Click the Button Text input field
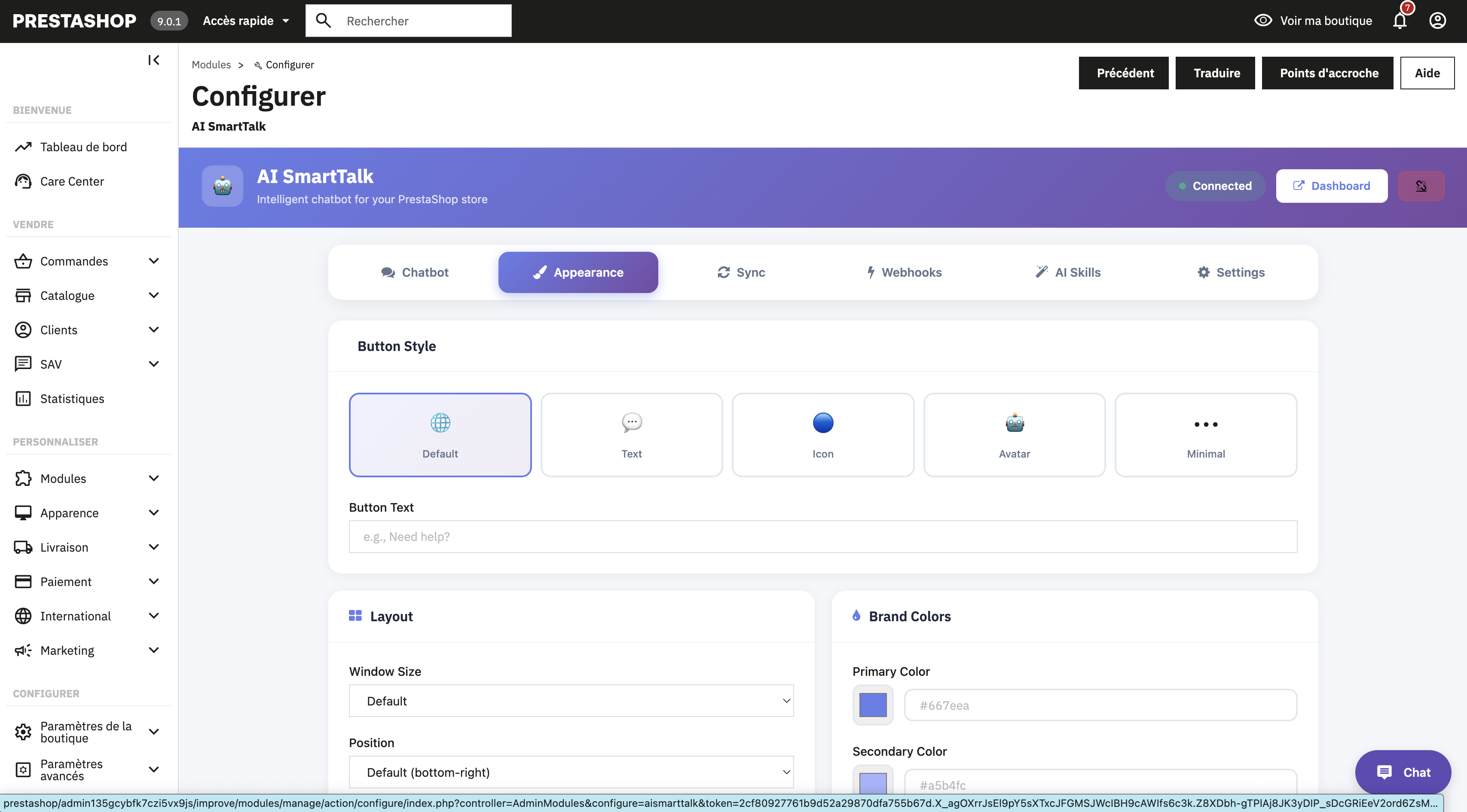1467x812 pixels. (x=822, y=536)
